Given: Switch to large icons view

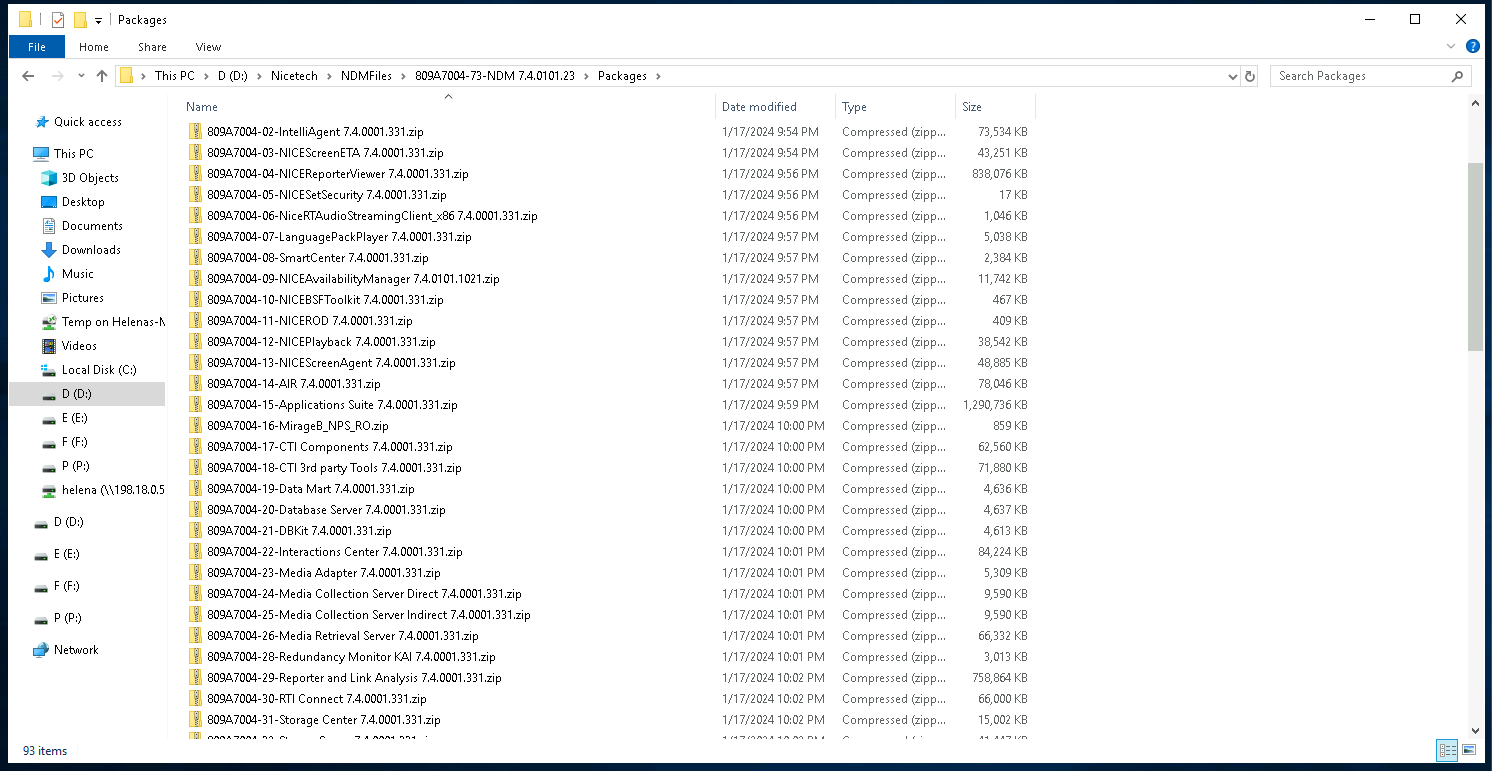Looking at the screenshot, I should (x=1469, y=750).
